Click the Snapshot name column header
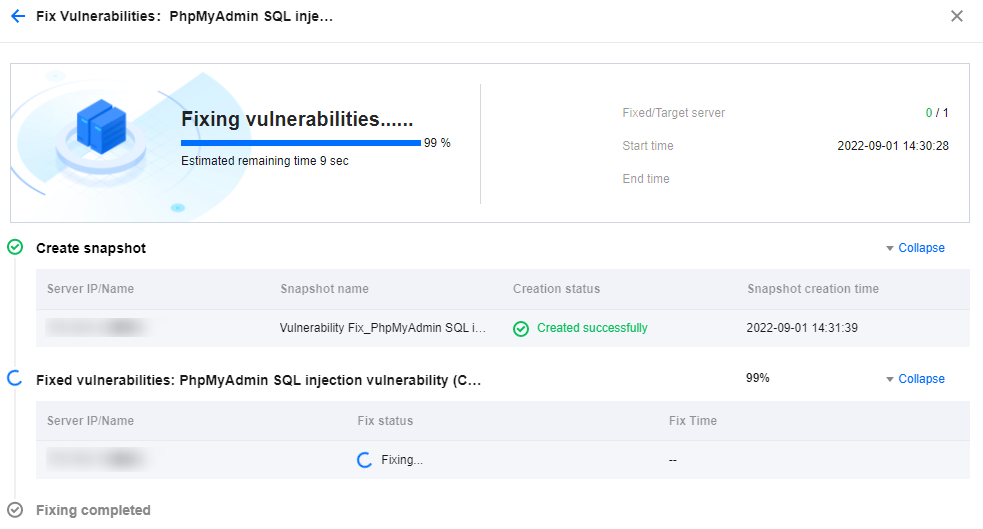This screenshot has height=529, width=983. coord(324,289)
